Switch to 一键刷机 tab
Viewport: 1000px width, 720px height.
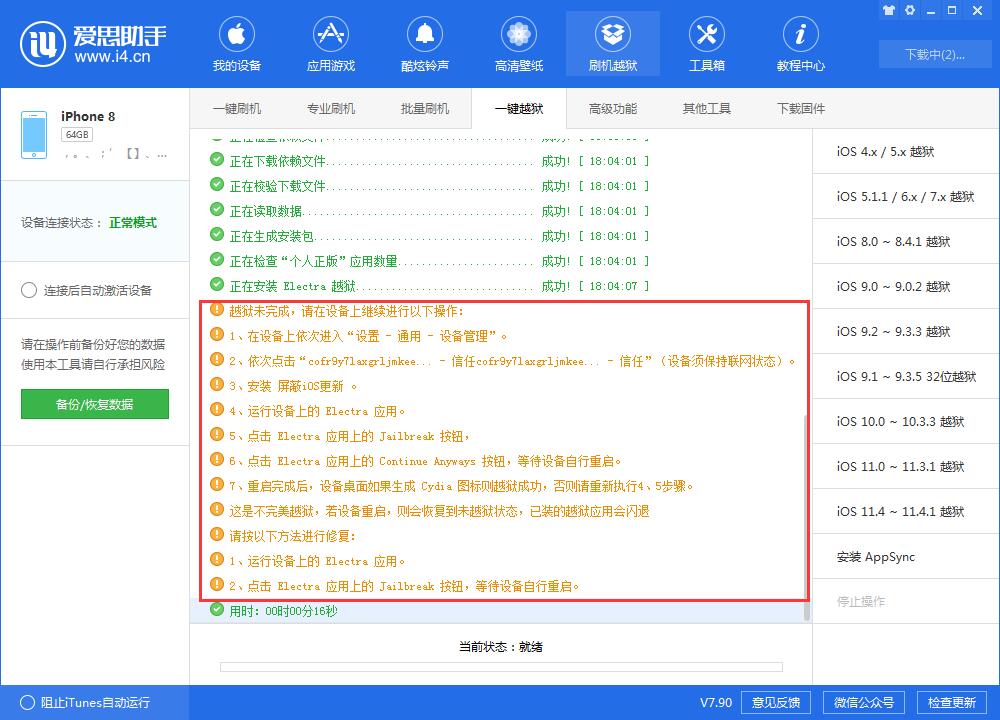coord(237,108)
